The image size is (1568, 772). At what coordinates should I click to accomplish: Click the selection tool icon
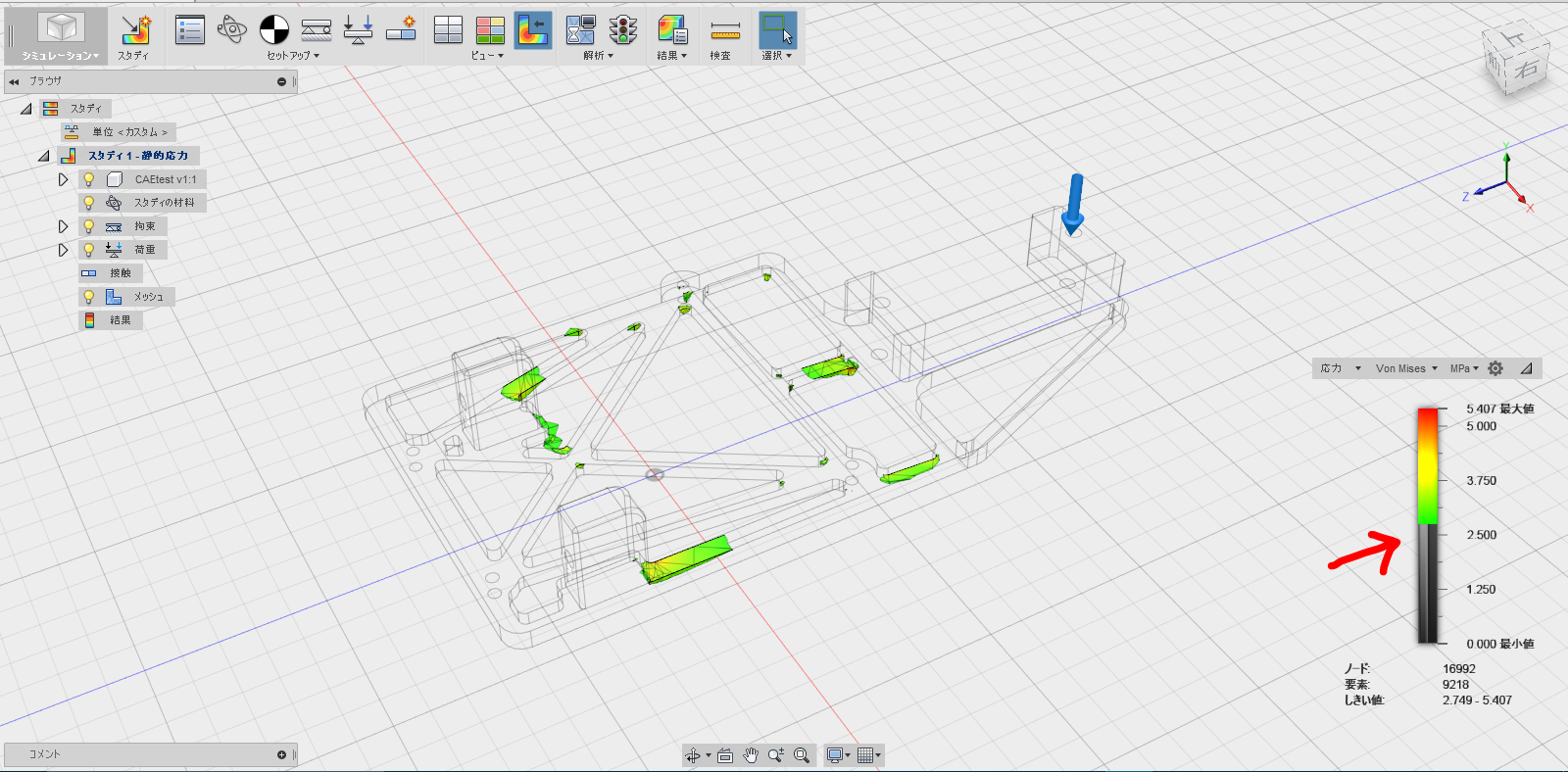tap(777, 30)
